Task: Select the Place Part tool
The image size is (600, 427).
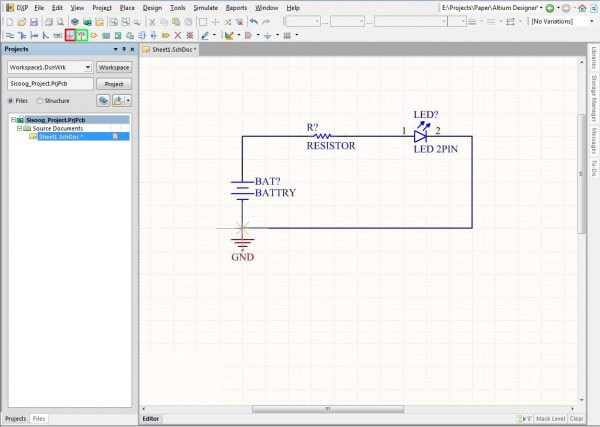Action: 94,36
